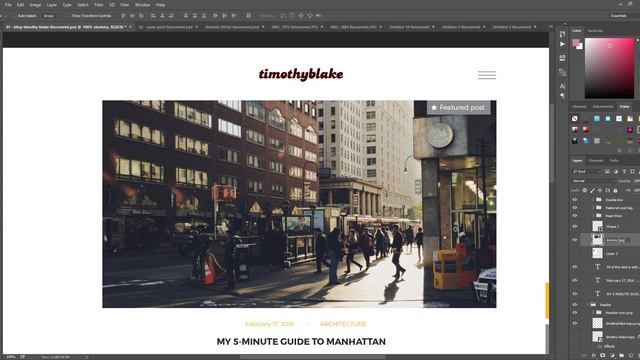
Task: Open the Image menu
Action: [x=35, y=5]
